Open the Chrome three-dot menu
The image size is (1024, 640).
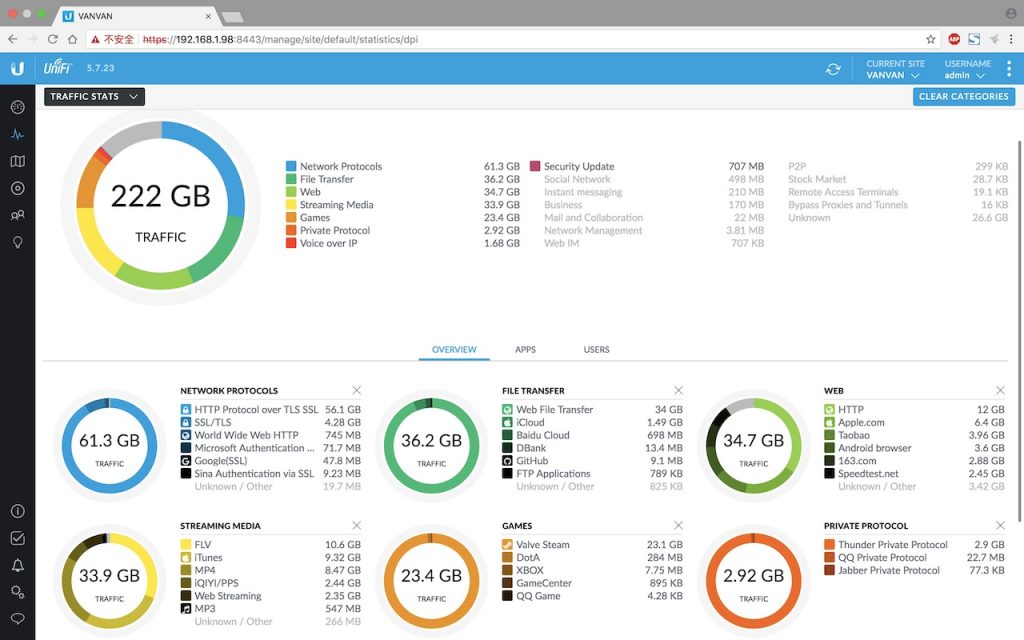tap(1011, 39)
